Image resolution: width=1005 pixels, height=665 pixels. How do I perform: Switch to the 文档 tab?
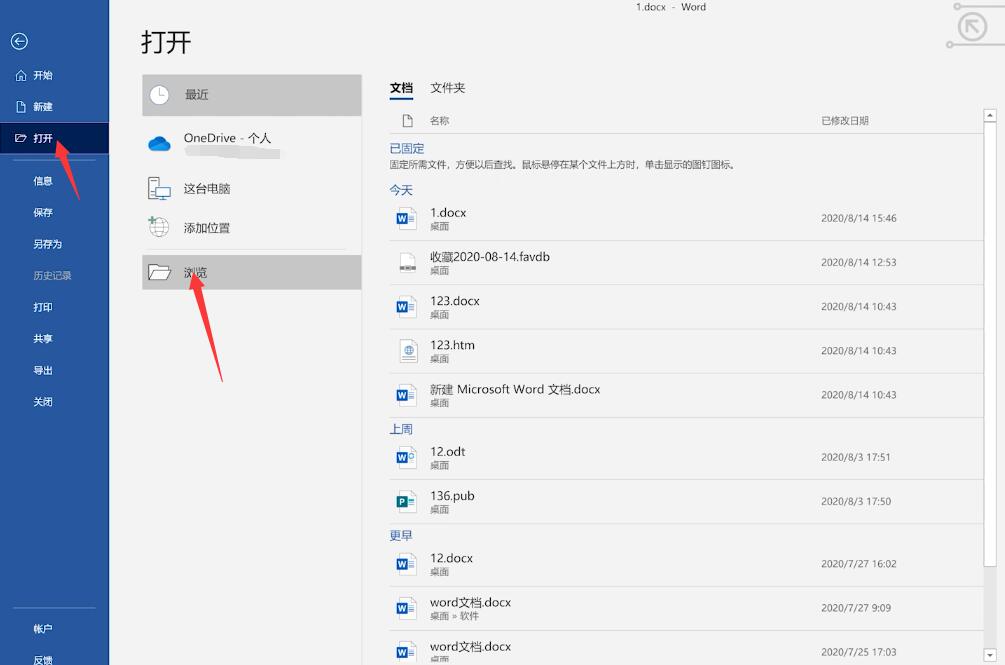tap(401, 88)
